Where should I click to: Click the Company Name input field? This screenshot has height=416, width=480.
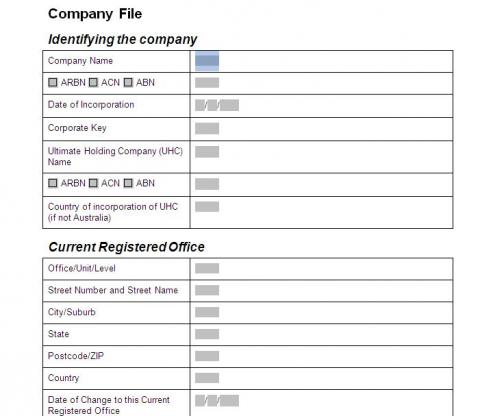pos(207,61)
